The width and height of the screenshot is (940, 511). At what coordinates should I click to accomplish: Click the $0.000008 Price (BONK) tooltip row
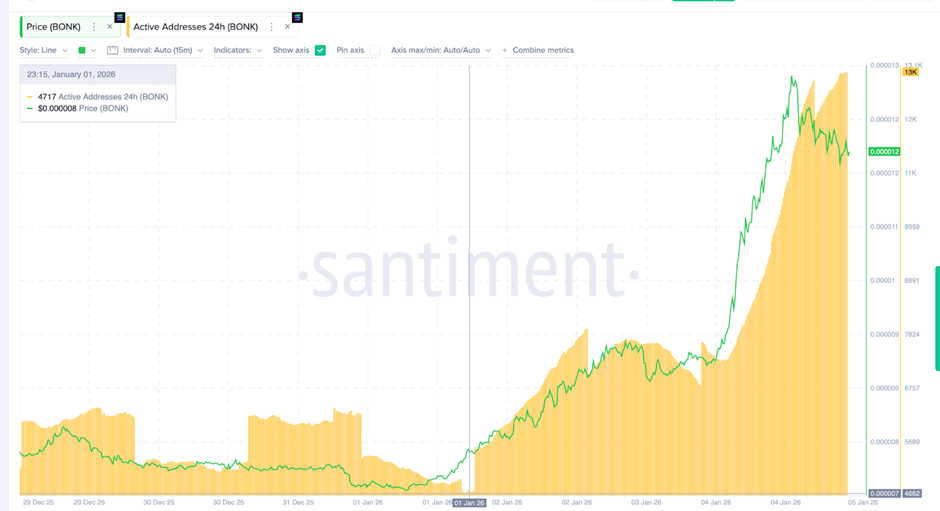click(x=78, y=109)
